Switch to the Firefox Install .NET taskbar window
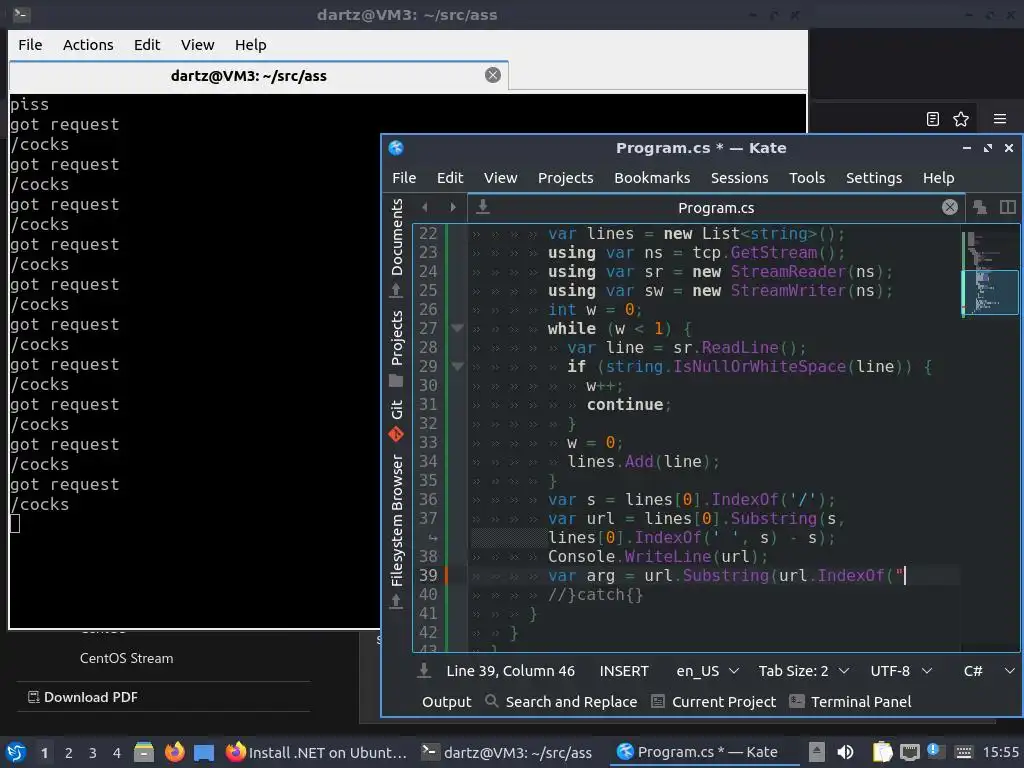This screenshot has width=1024, height=768. (316, 752)
